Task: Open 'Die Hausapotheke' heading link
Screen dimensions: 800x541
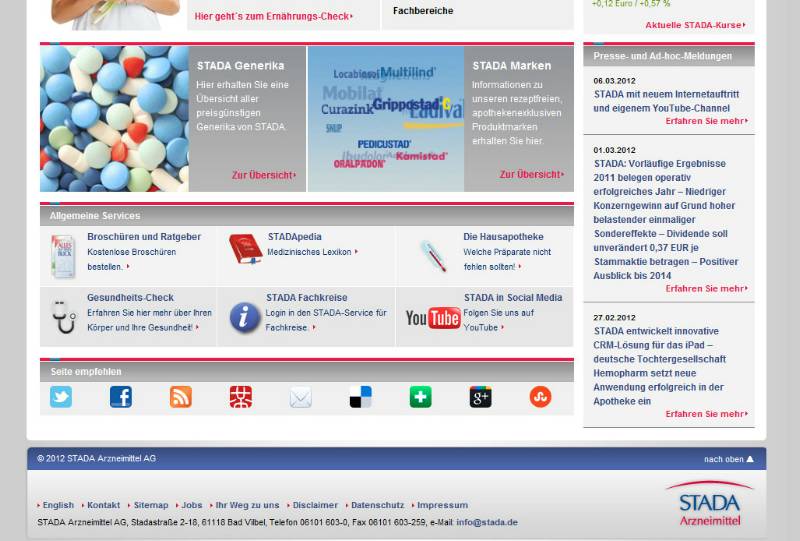Action: coord(503,237)
